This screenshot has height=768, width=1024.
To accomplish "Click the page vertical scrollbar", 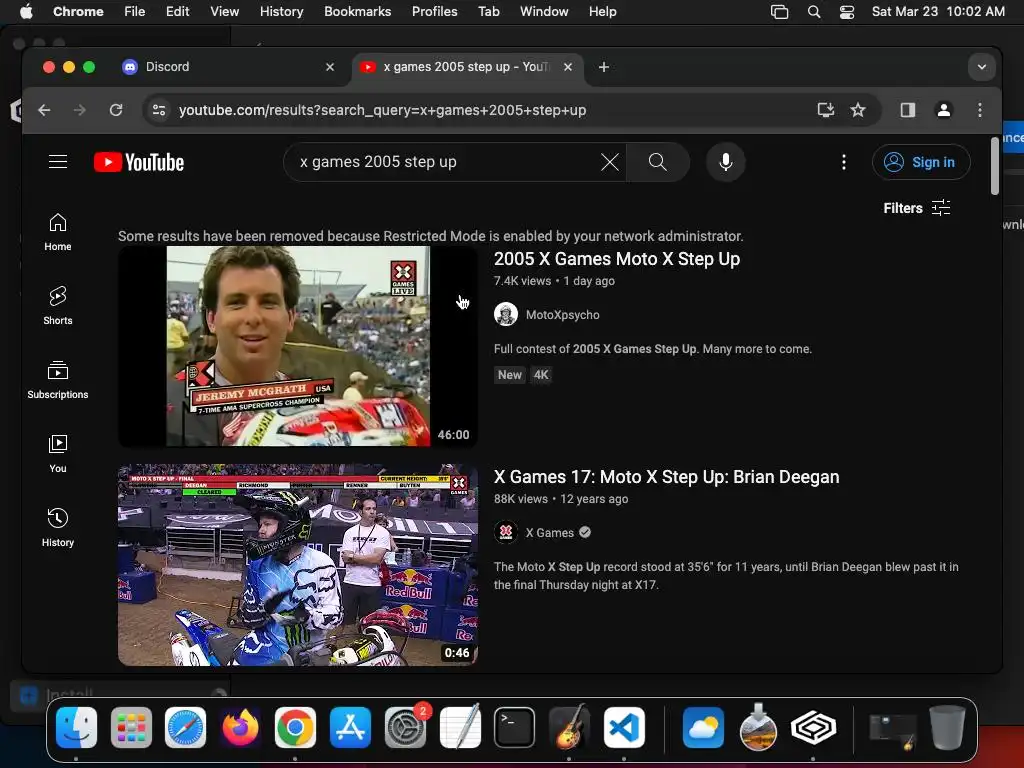I will click(x=995, y=166).
